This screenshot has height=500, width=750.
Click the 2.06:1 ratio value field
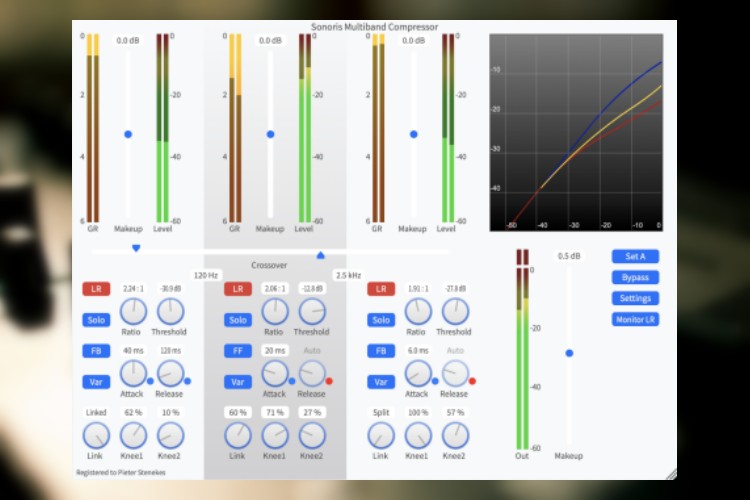275,289
